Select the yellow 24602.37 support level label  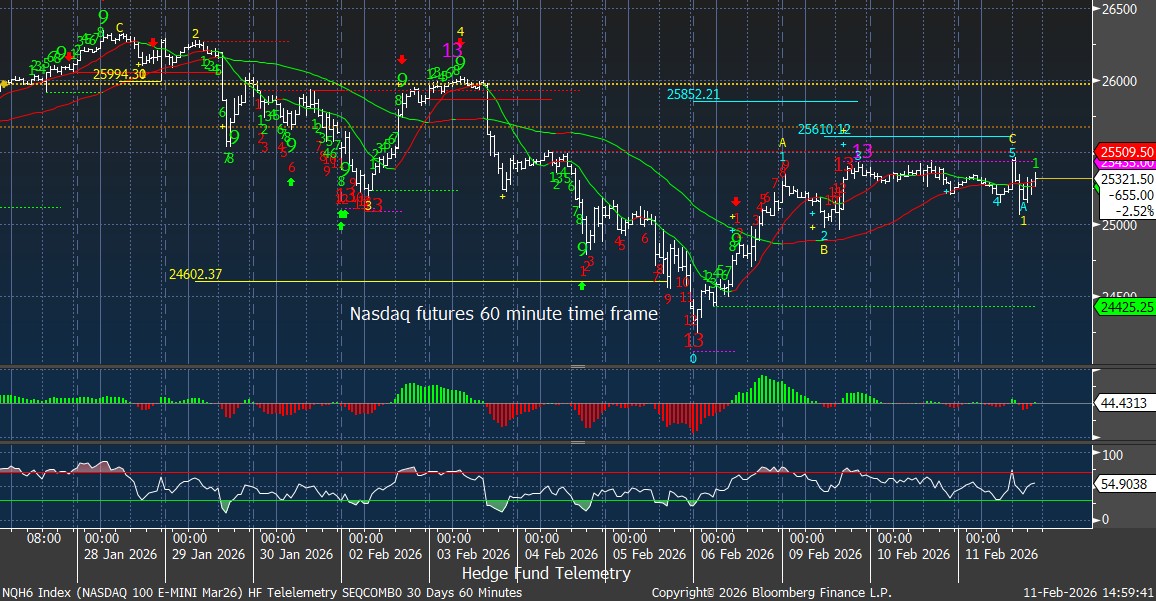click(x=195, y=274)
